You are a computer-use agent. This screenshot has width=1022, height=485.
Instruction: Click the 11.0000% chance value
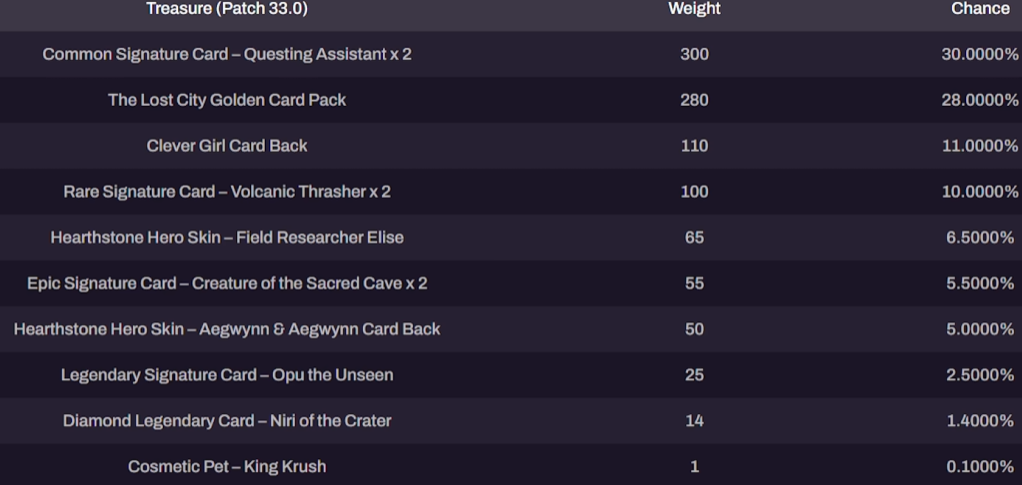pos(980,145)
